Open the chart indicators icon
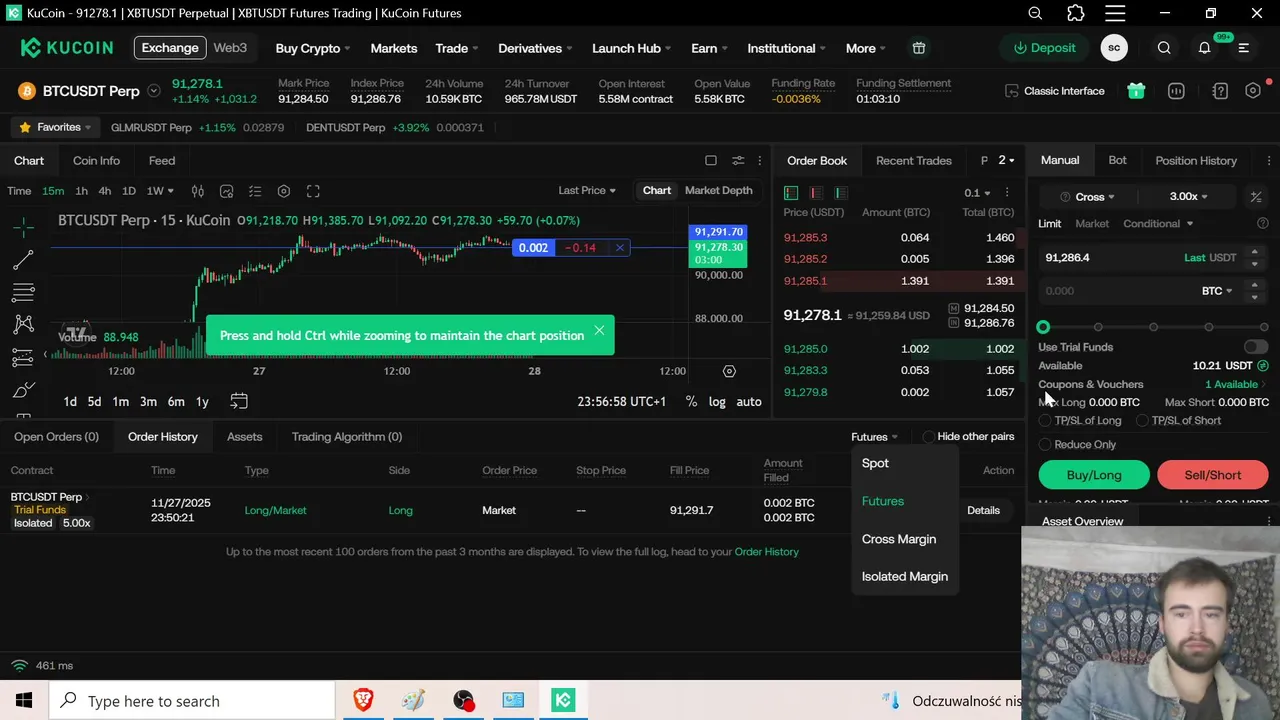The image size is (1280, 720). click(x=227, y=191)
